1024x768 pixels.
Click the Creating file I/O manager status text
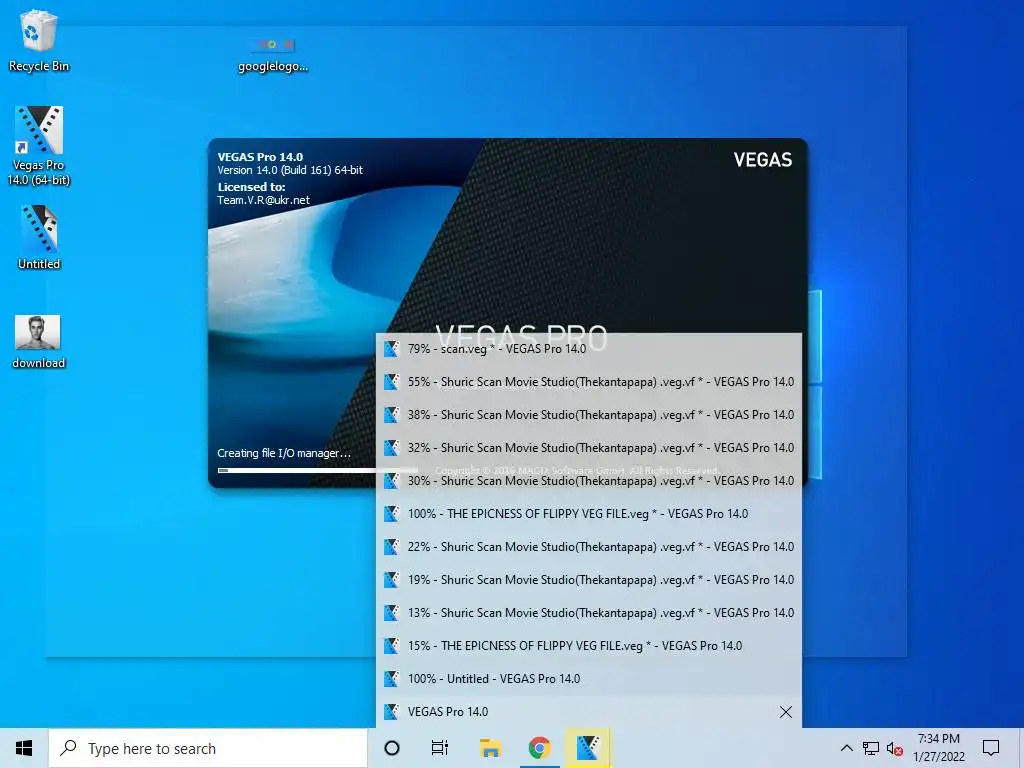(x=284, y=453)
